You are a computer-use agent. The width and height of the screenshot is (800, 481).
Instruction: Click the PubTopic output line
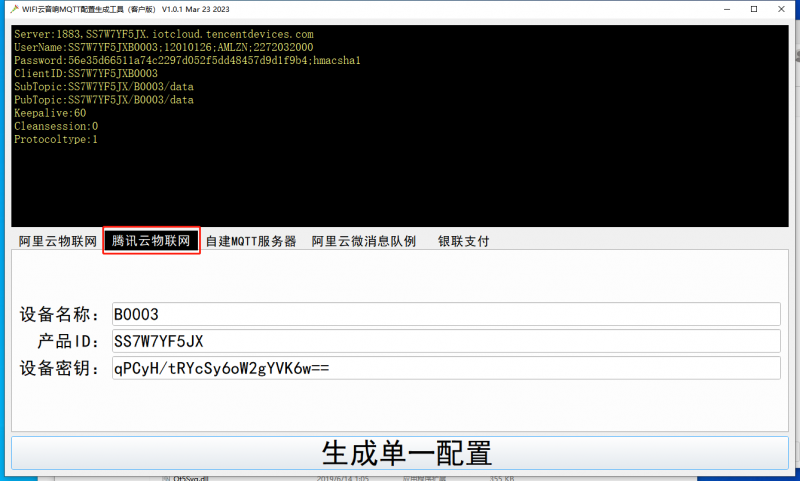[x=104, y=100]
